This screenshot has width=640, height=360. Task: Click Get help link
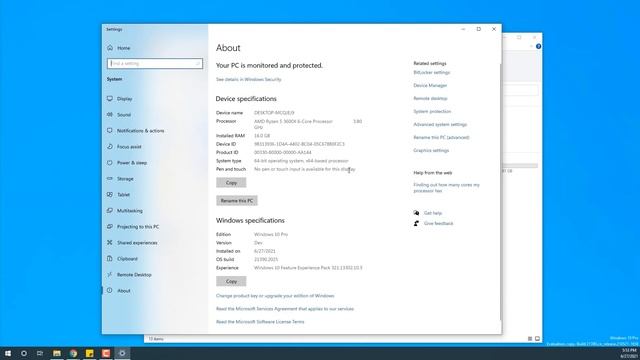433,213
